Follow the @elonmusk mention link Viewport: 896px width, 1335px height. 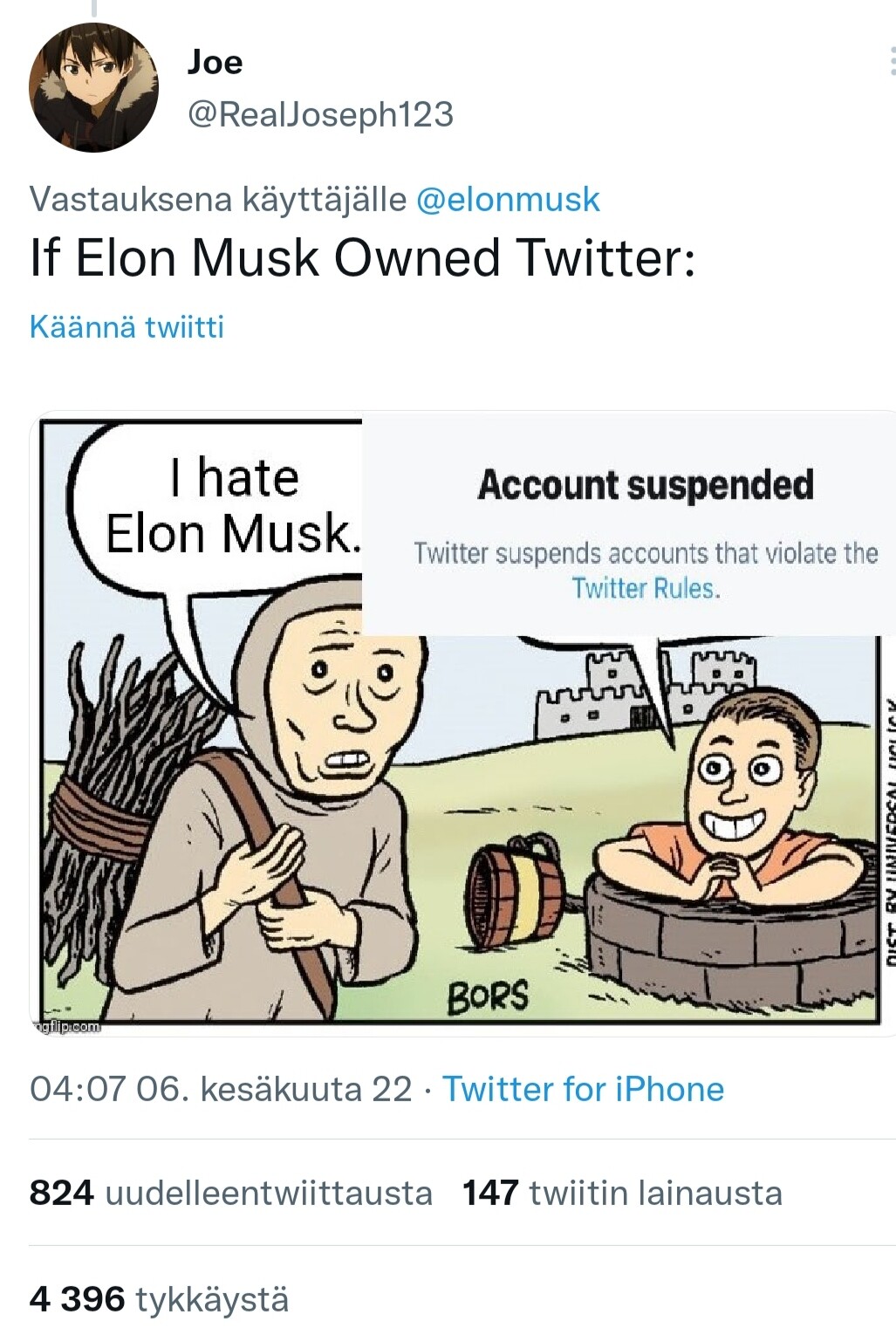pos(509,200)
